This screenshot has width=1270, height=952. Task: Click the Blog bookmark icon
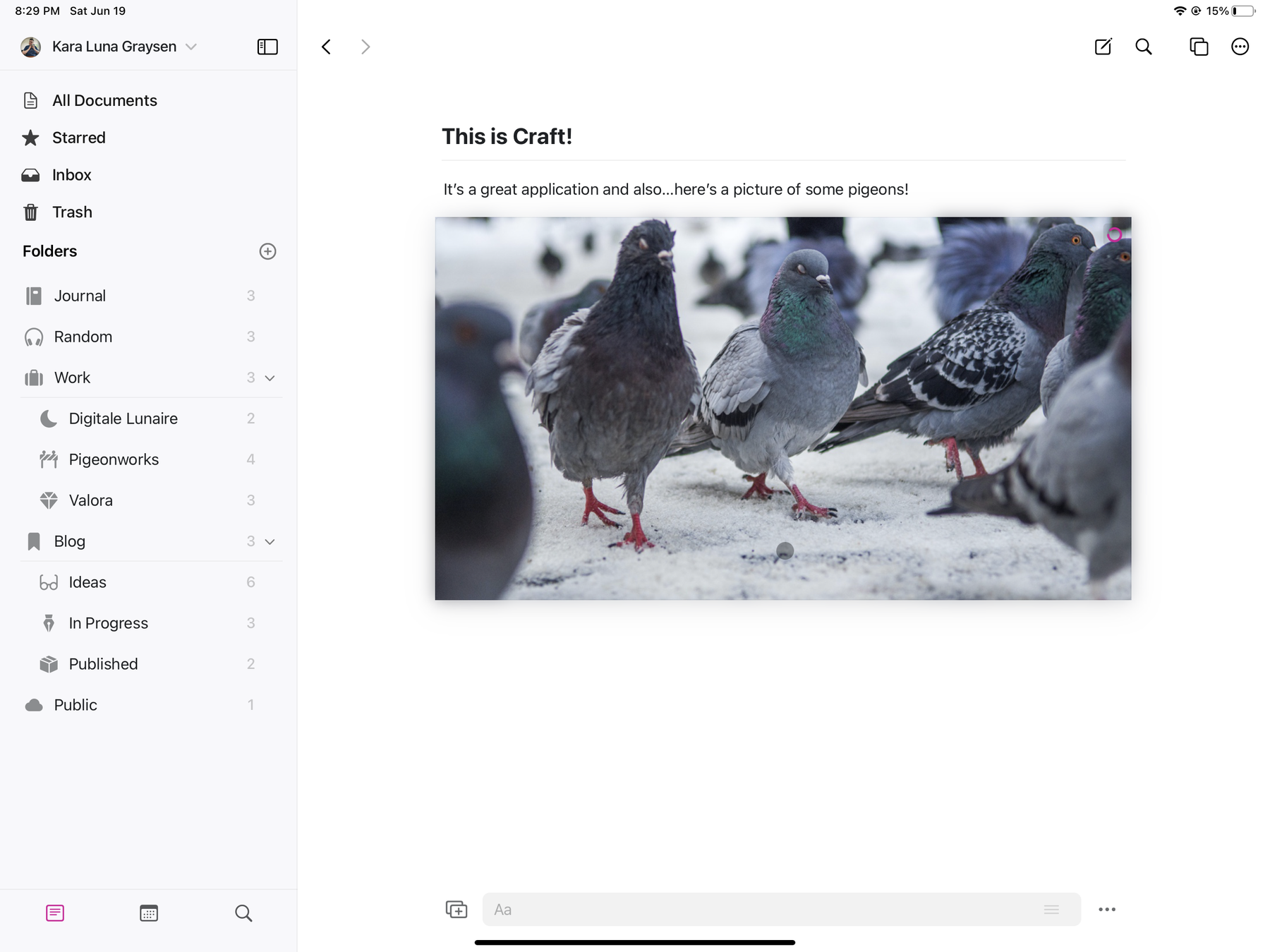34,541
